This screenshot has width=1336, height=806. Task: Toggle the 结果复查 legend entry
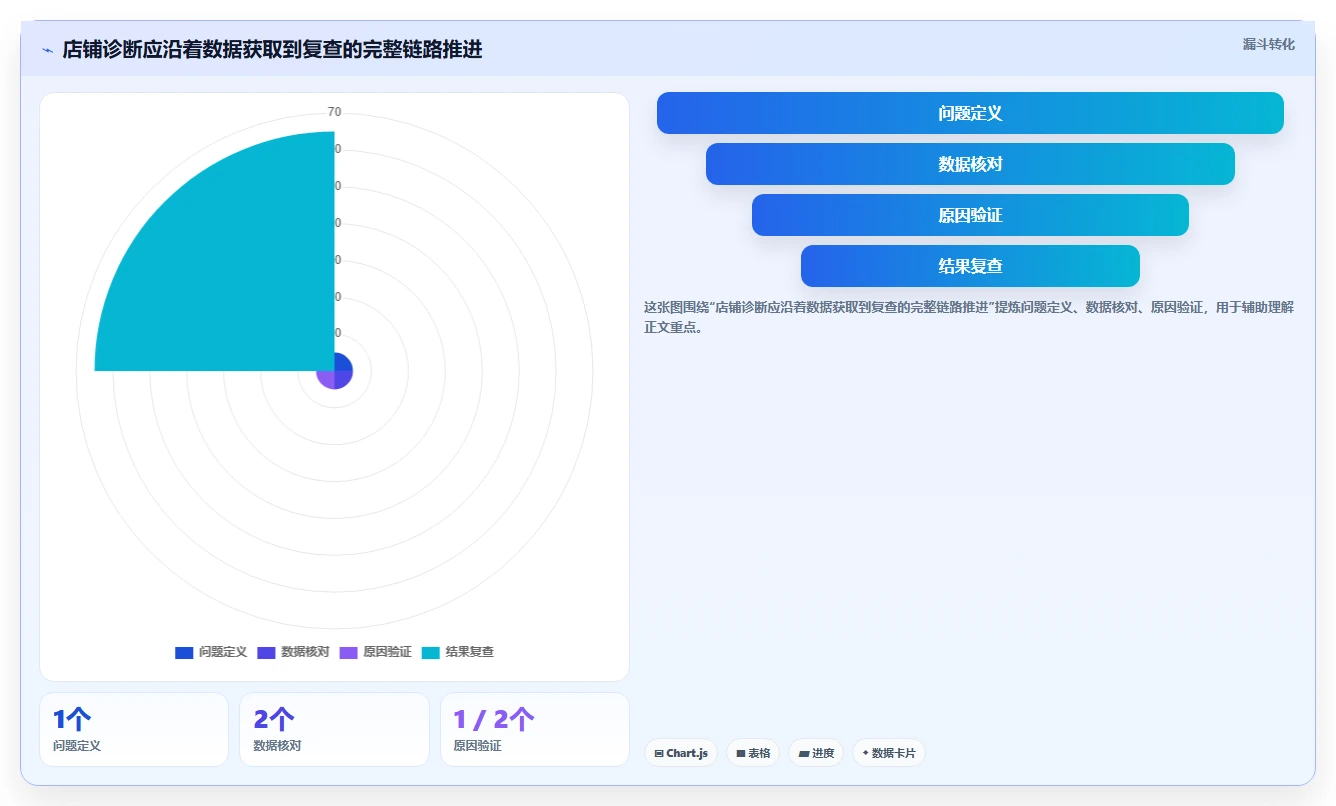tap(458, 652)
